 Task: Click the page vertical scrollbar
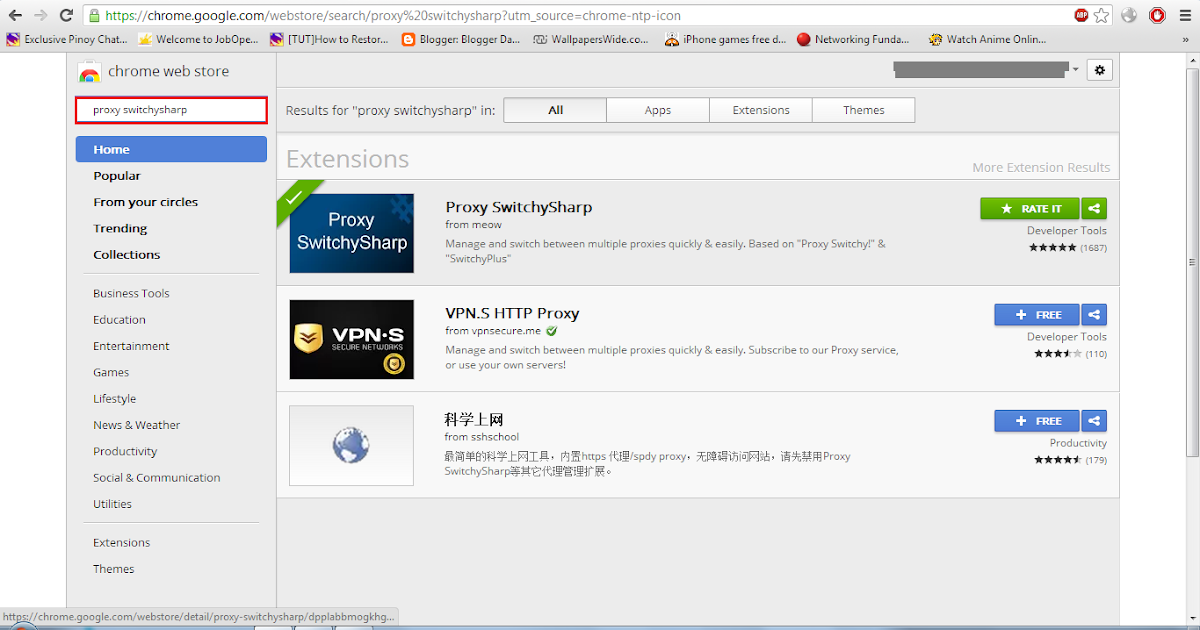[1190, 260]
